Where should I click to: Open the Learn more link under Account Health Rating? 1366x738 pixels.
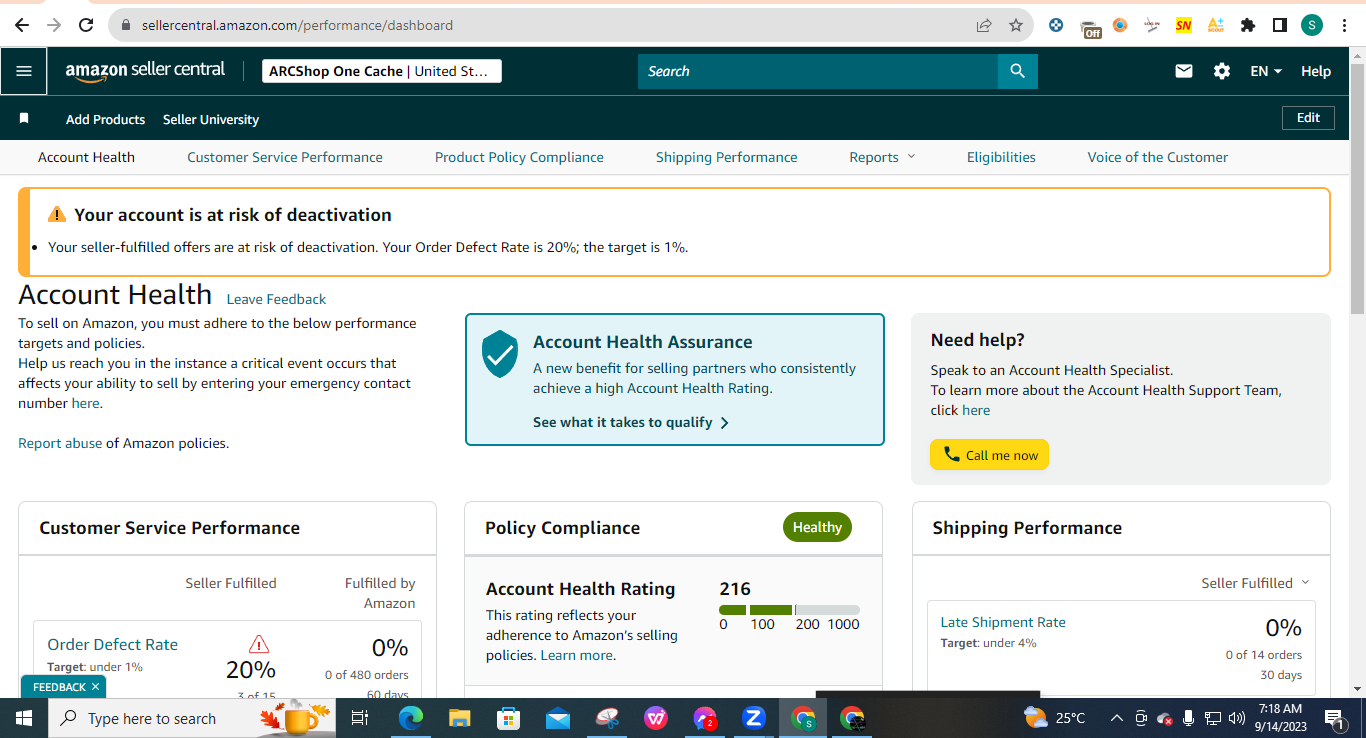tap(577, 656)
